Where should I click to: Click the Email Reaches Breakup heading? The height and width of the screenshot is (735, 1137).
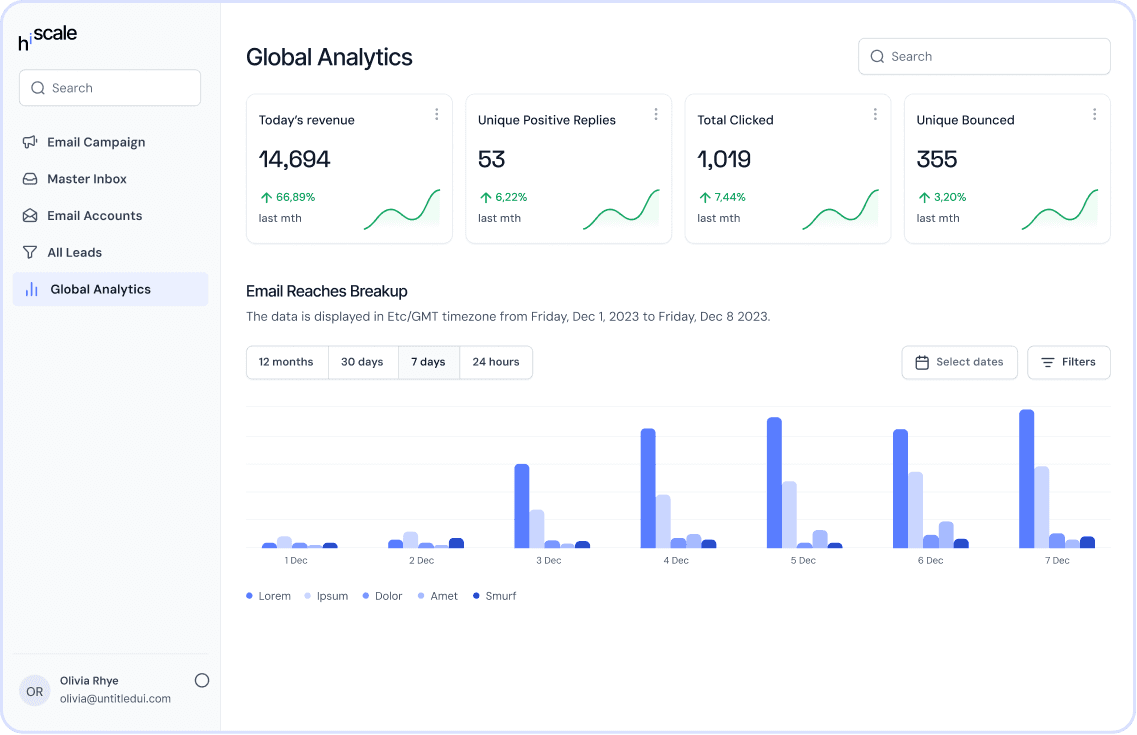pyautogui.click(x=327, y=291)
